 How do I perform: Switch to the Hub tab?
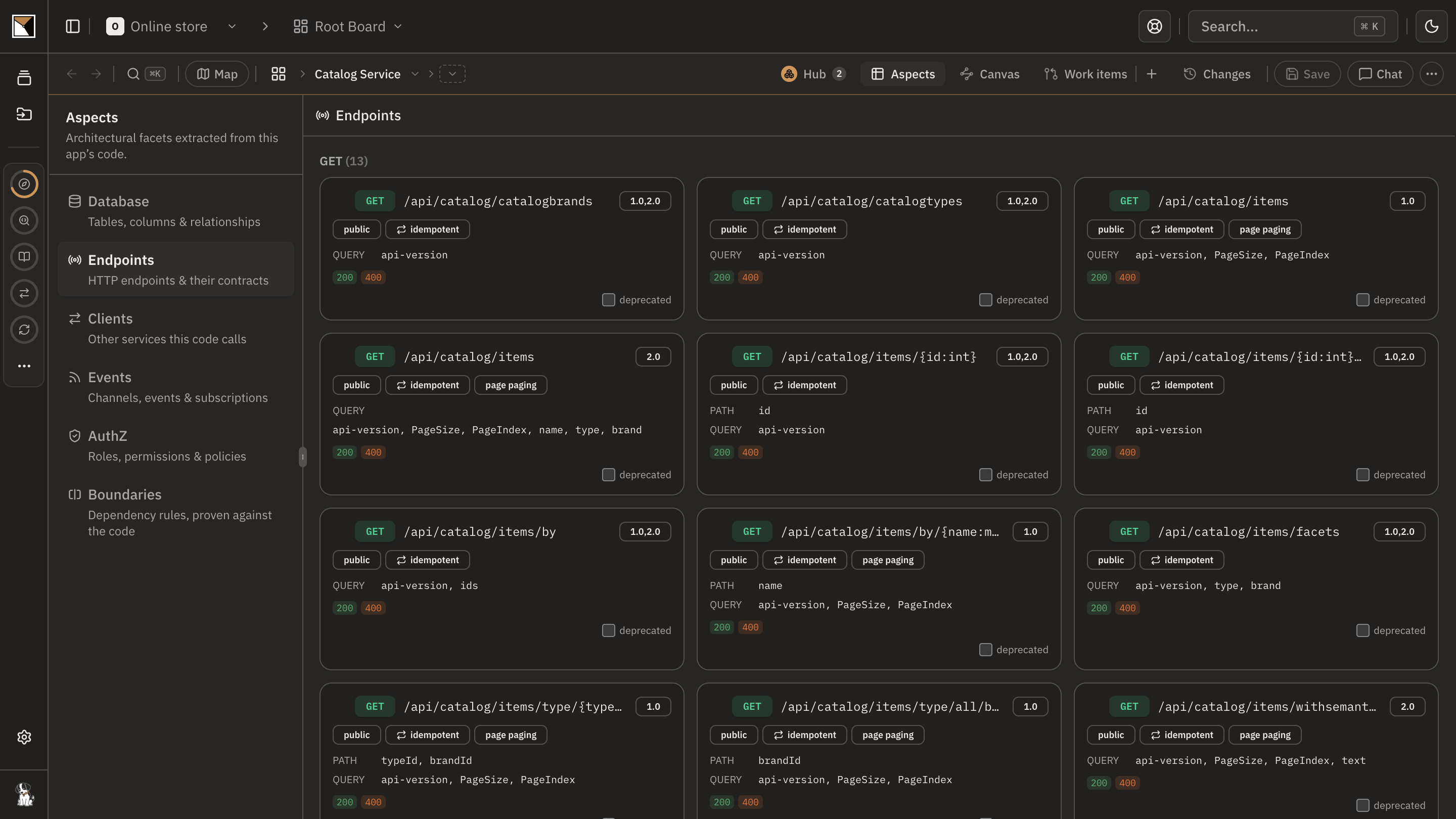(813, 74)
